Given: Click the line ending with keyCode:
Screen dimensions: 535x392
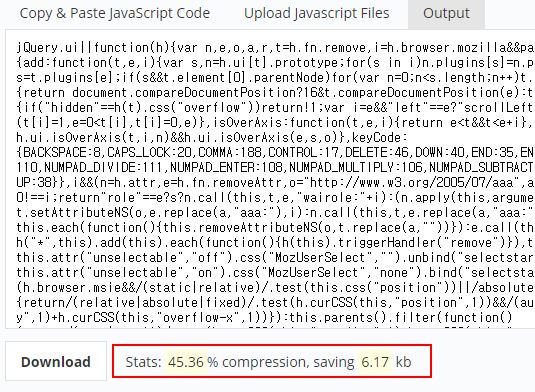Looking at the screenshot, I should (212, 138).
